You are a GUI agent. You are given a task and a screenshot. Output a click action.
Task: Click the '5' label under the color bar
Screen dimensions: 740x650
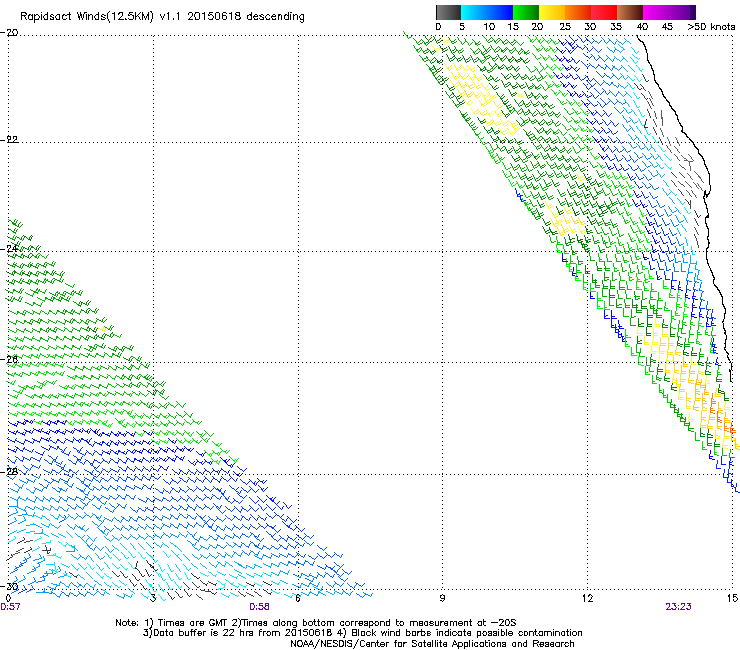(462, 27)
